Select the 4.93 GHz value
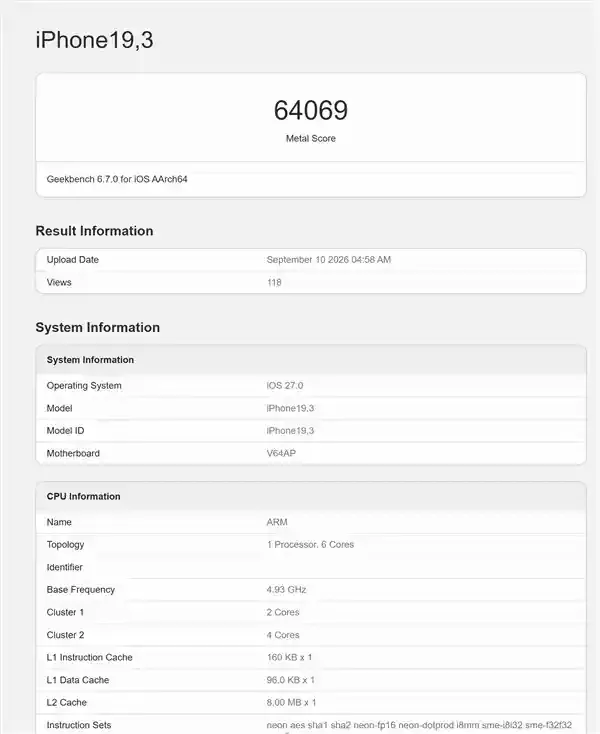Screen dimensions: 600x734 tap(286, 590)
